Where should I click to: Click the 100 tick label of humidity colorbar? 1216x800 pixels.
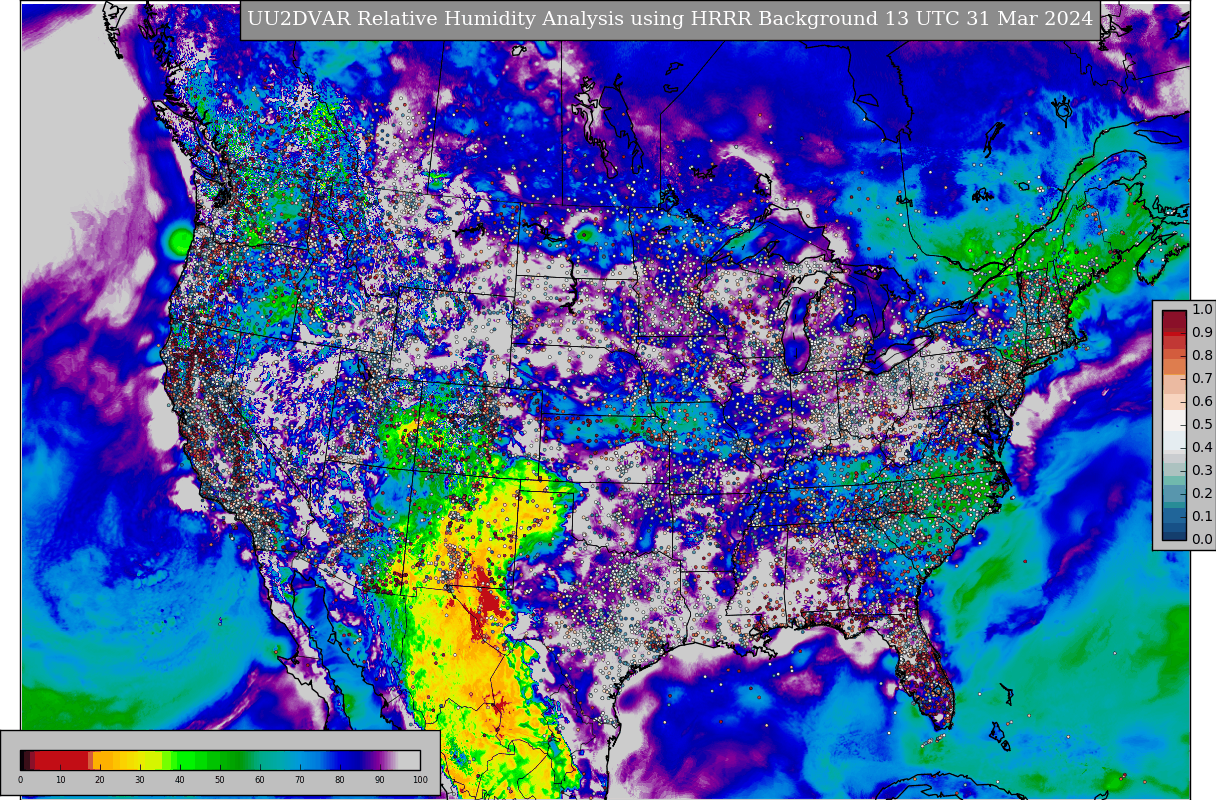pos(420,780)
